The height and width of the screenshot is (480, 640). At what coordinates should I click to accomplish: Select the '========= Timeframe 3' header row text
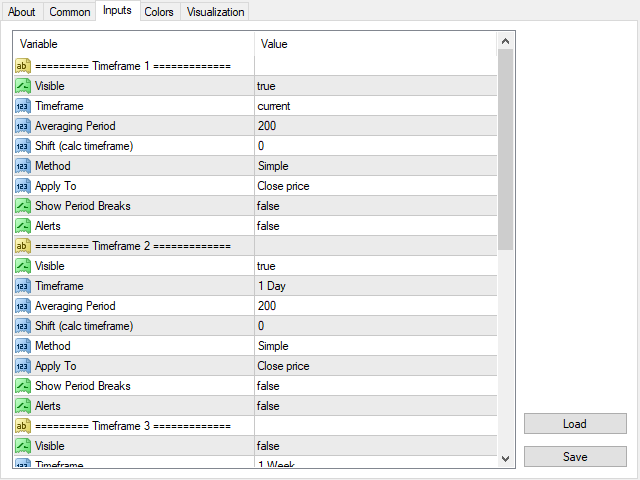[133, 426]
